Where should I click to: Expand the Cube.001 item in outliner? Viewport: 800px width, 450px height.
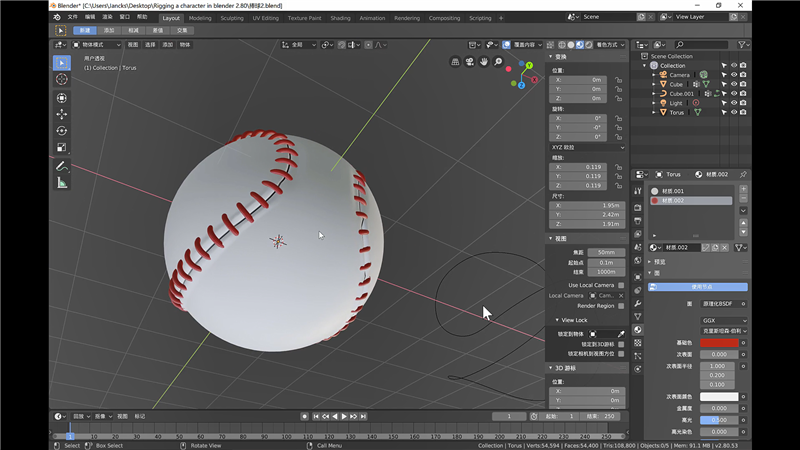coord(654,94)
